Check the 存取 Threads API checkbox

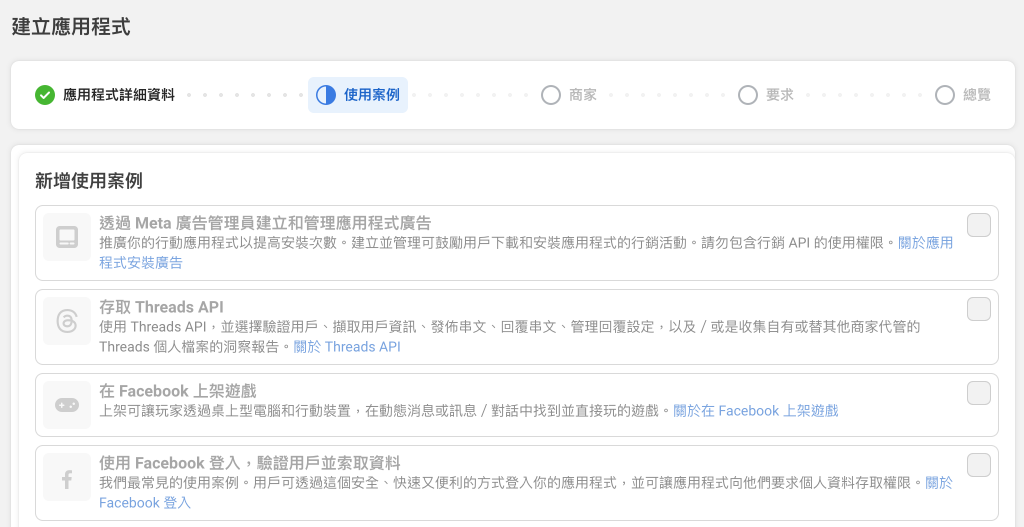coord(979,309)
